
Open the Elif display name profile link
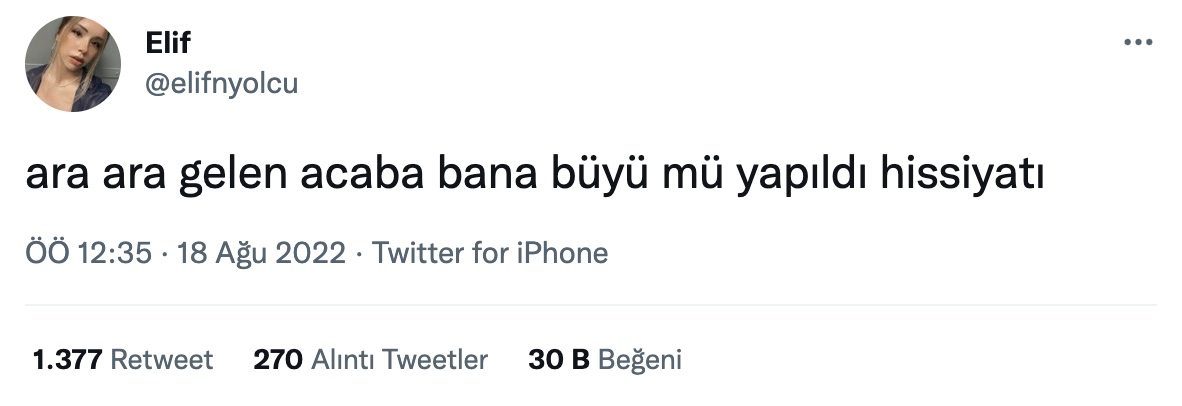click(168, 43)
